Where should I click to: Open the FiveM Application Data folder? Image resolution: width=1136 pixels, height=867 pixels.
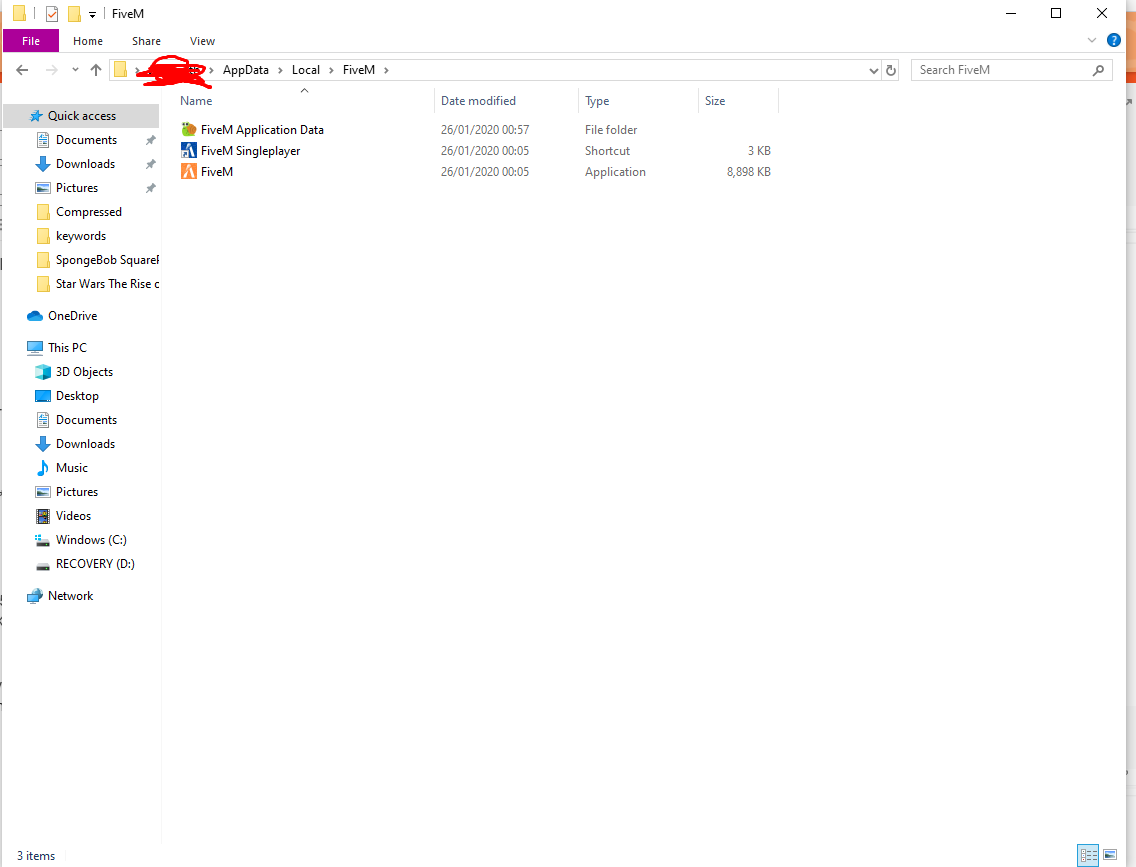click(x=262, y=129)
